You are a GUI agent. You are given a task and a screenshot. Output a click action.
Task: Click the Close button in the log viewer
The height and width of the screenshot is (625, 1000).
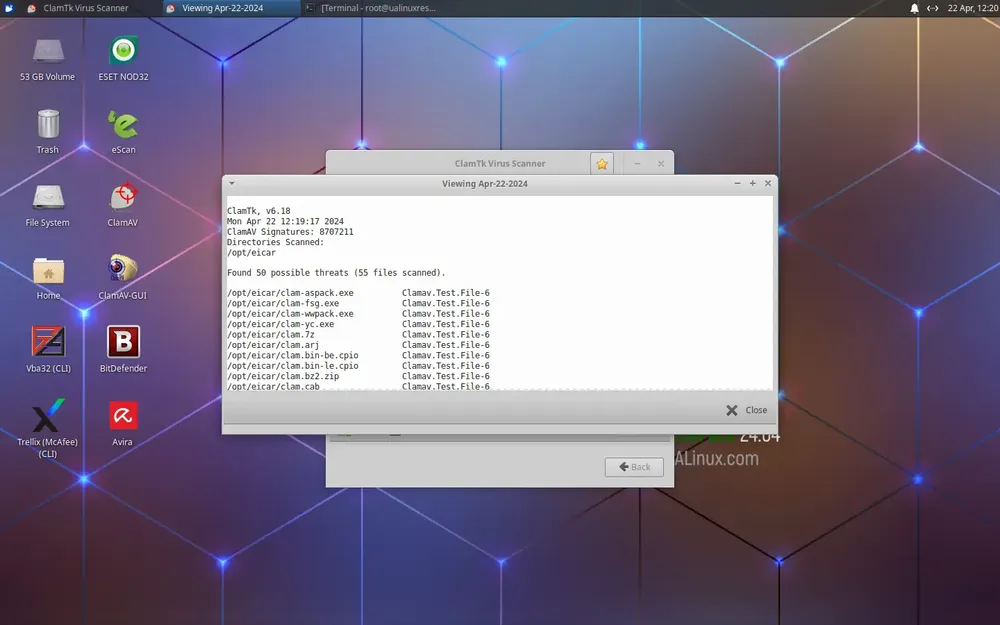[x=746, y=410]
